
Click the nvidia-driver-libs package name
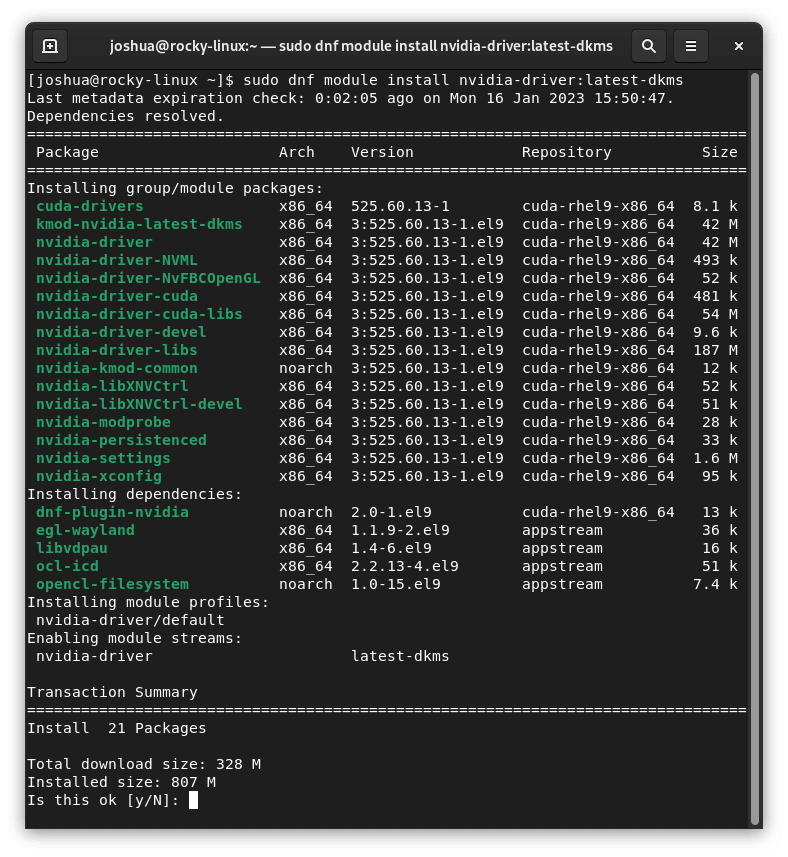(x=117, y=350)
